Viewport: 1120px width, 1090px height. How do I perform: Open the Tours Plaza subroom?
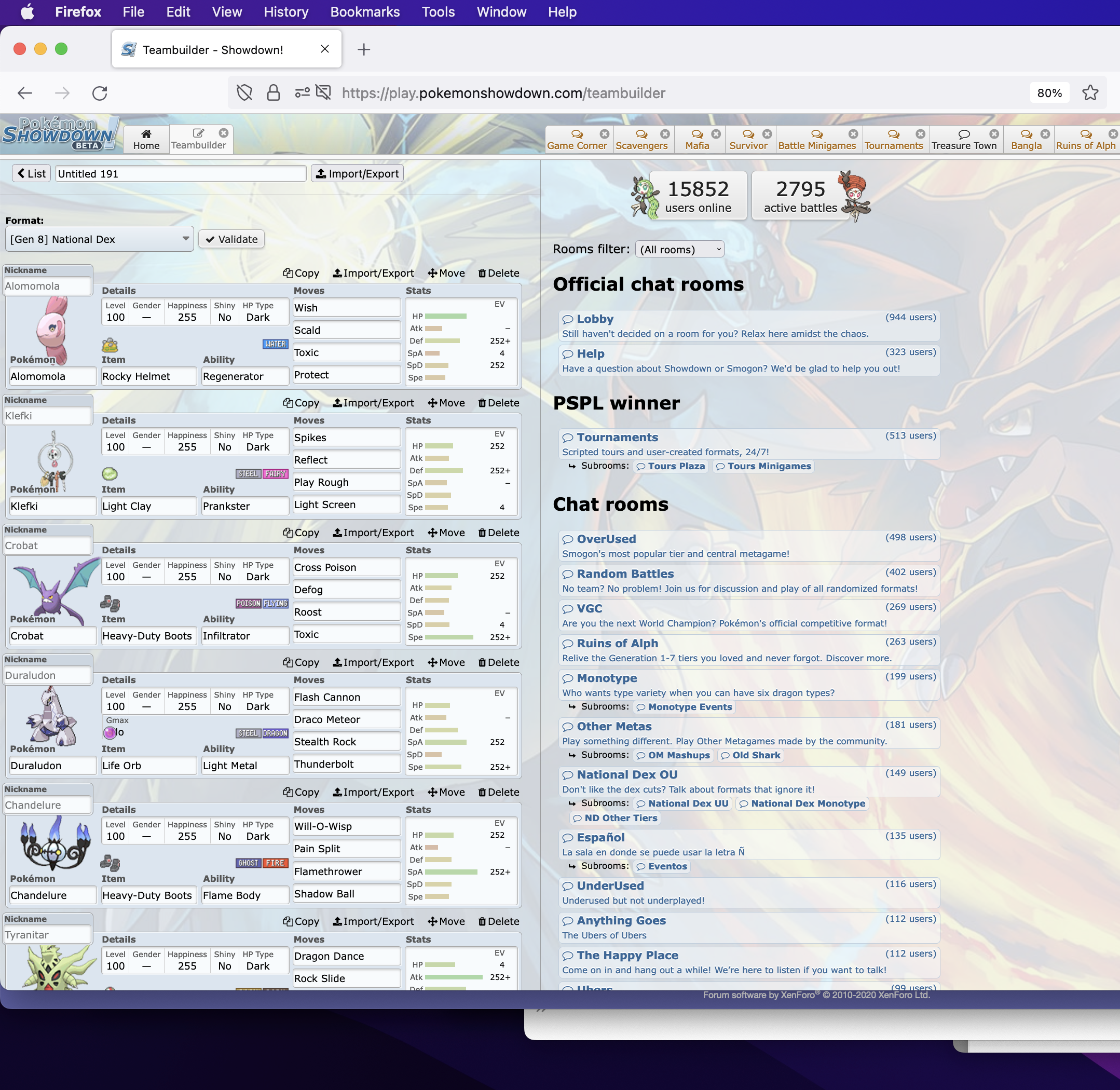(x=671, y=466)
